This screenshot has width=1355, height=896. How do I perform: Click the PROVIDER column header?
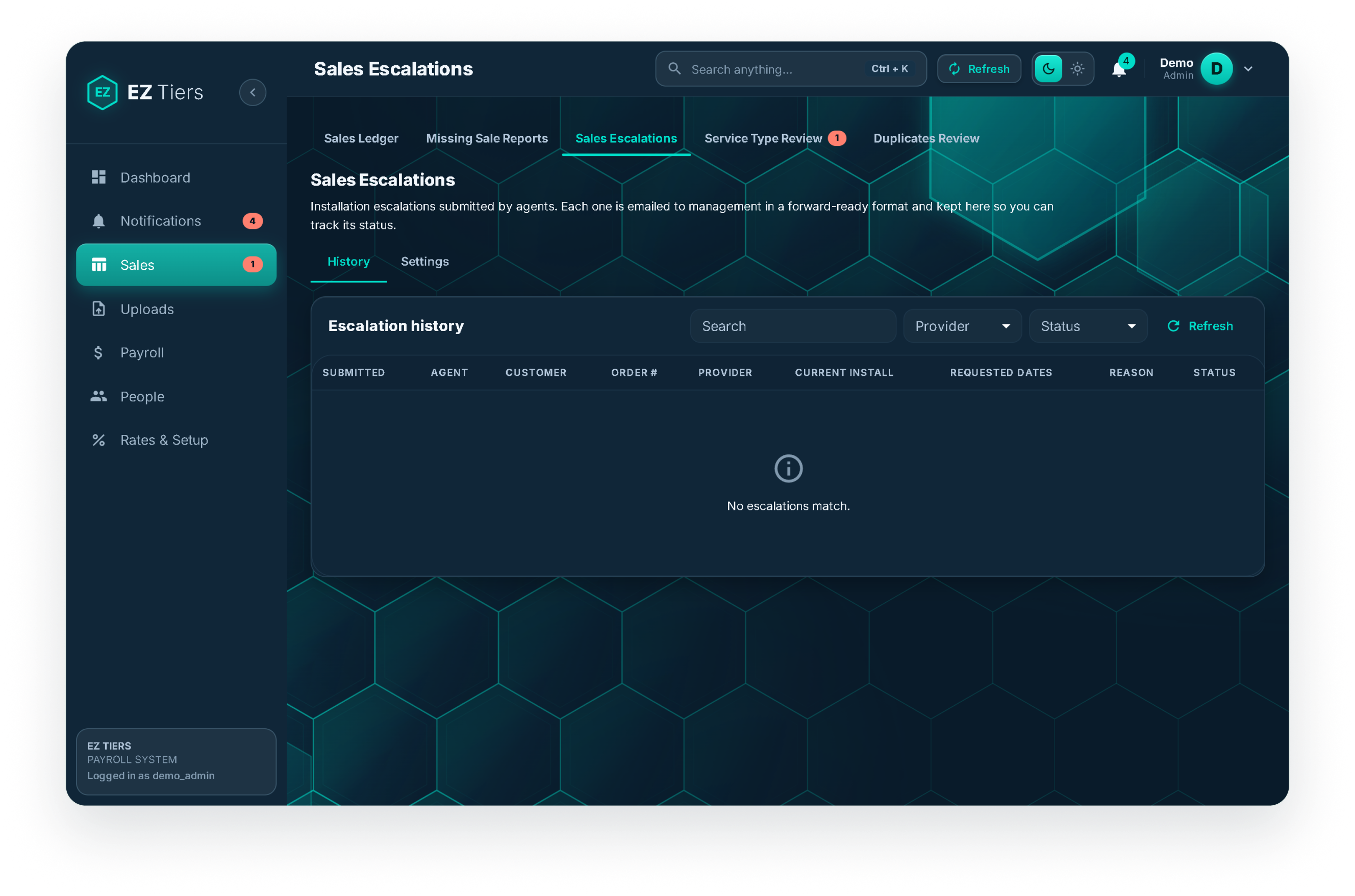725,373
